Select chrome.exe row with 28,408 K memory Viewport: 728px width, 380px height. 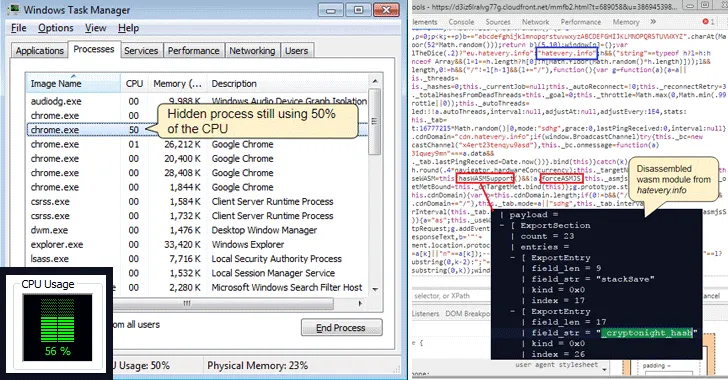point(197,173)
